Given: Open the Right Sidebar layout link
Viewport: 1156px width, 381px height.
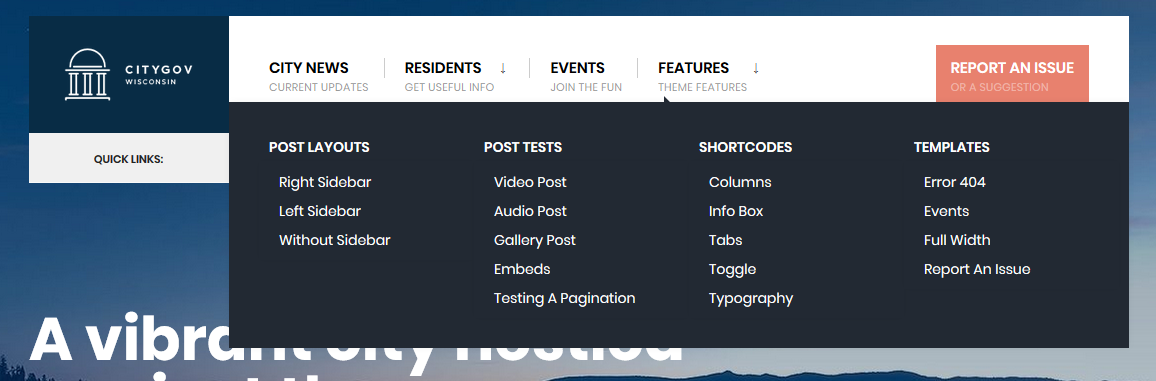Looking at the screenshot, I should coord(325,182).
